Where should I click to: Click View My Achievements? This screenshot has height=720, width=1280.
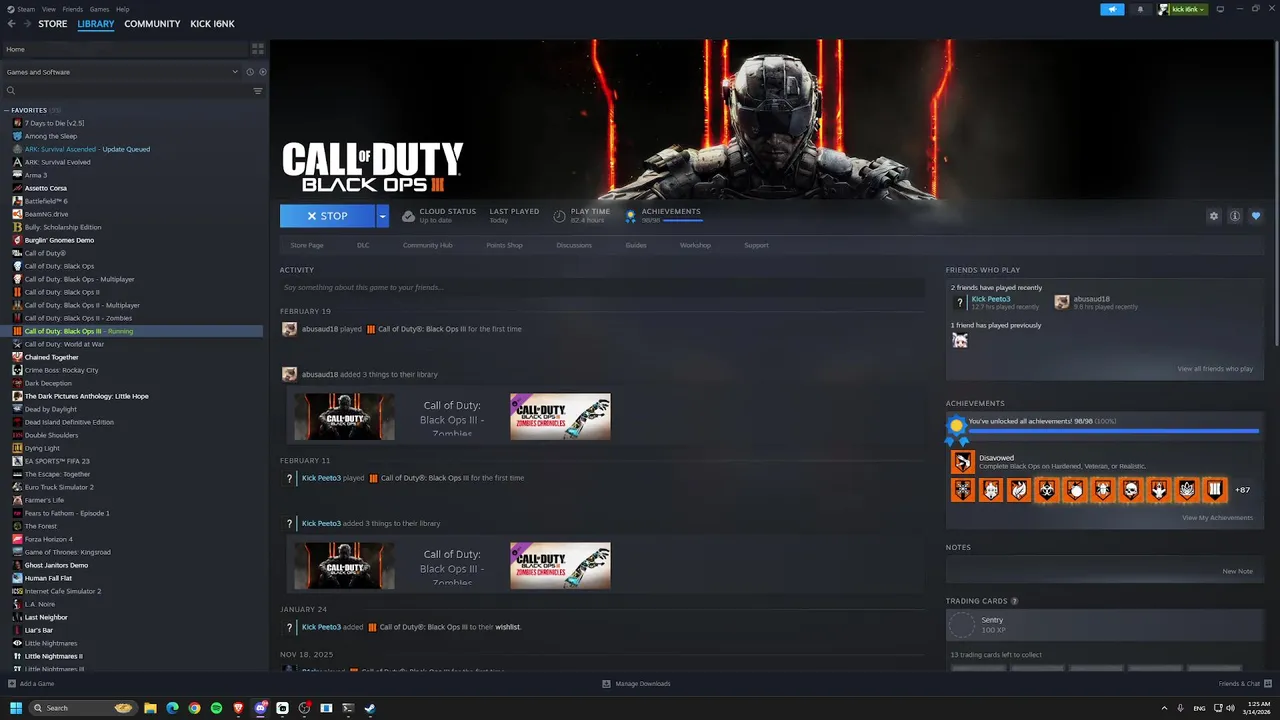(x=1217, y=518)
